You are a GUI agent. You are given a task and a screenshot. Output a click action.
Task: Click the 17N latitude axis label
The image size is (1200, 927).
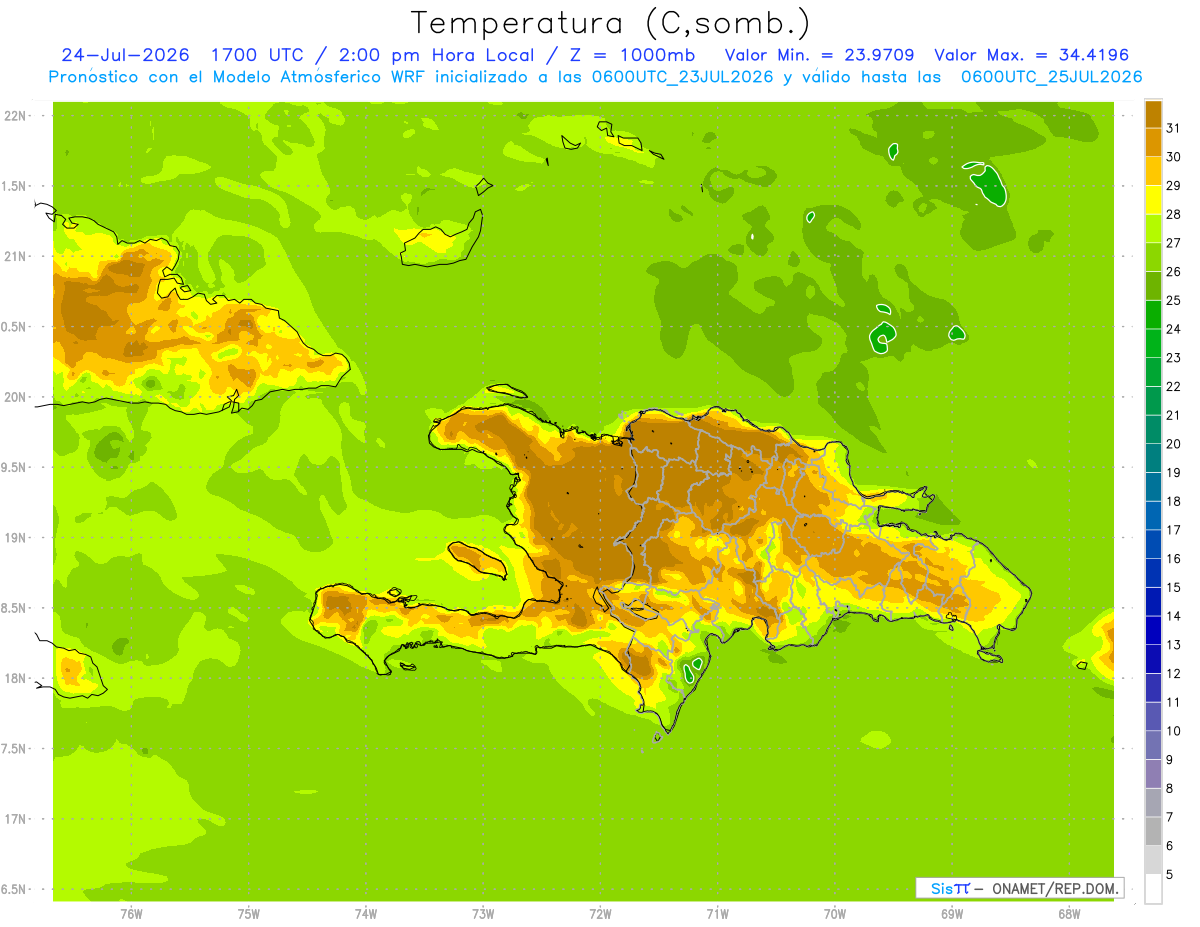coord(16,819)
